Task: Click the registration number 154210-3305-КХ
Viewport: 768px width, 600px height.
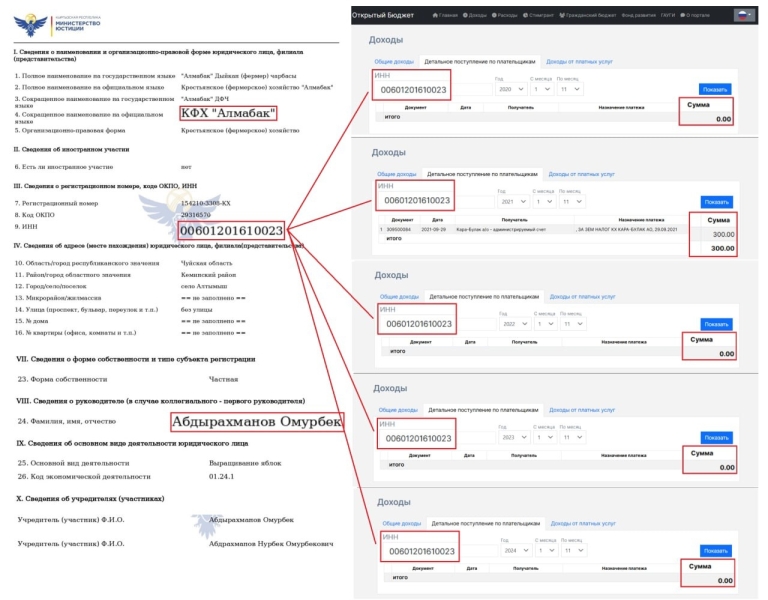Action: [205, 203]
